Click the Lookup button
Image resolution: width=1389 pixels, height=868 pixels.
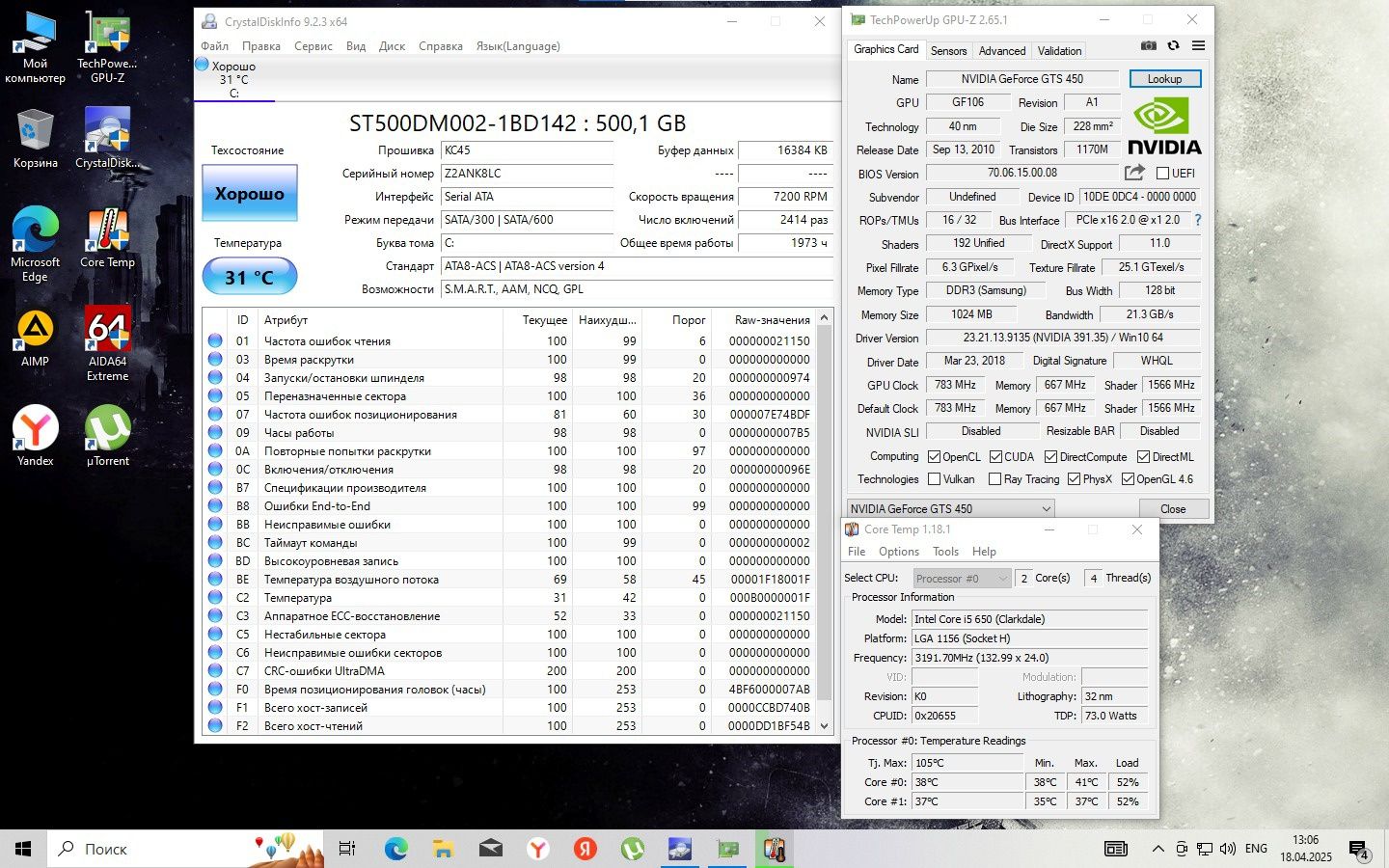point(1164,79)
